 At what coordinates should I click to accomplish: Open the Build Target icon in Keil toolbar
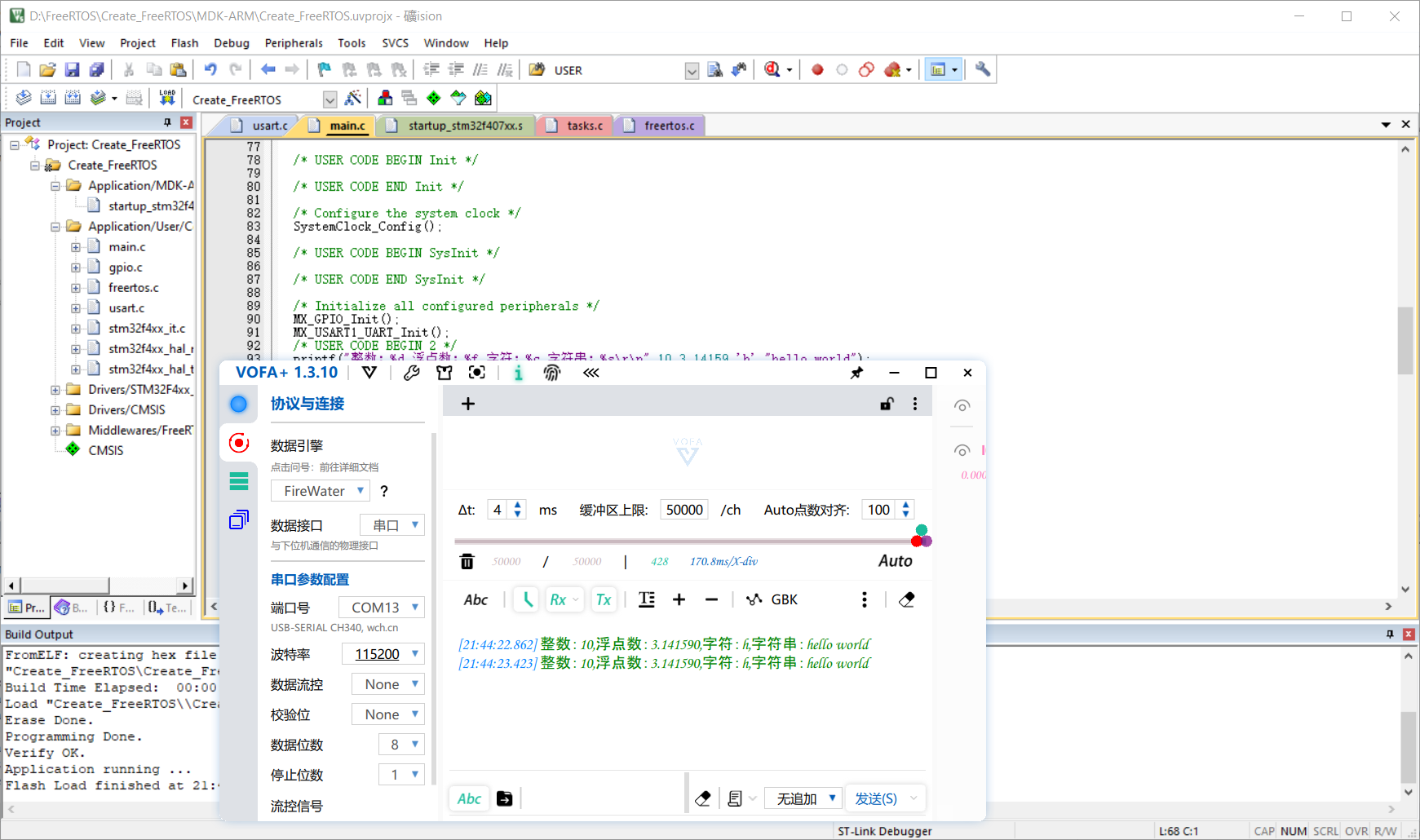click(49, 97)
